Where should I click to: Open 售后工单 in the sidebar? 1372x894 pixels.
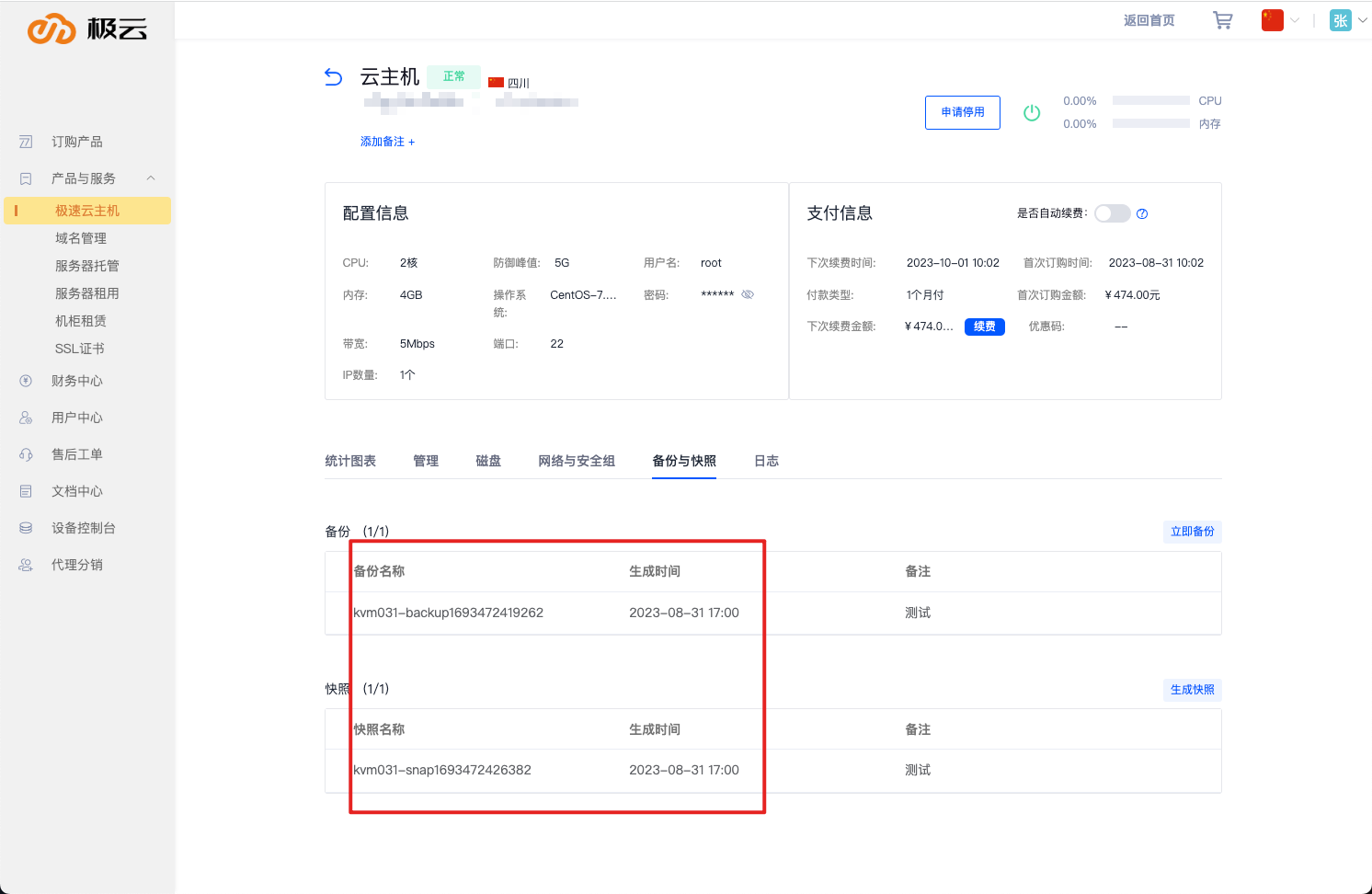pos(76,454)
